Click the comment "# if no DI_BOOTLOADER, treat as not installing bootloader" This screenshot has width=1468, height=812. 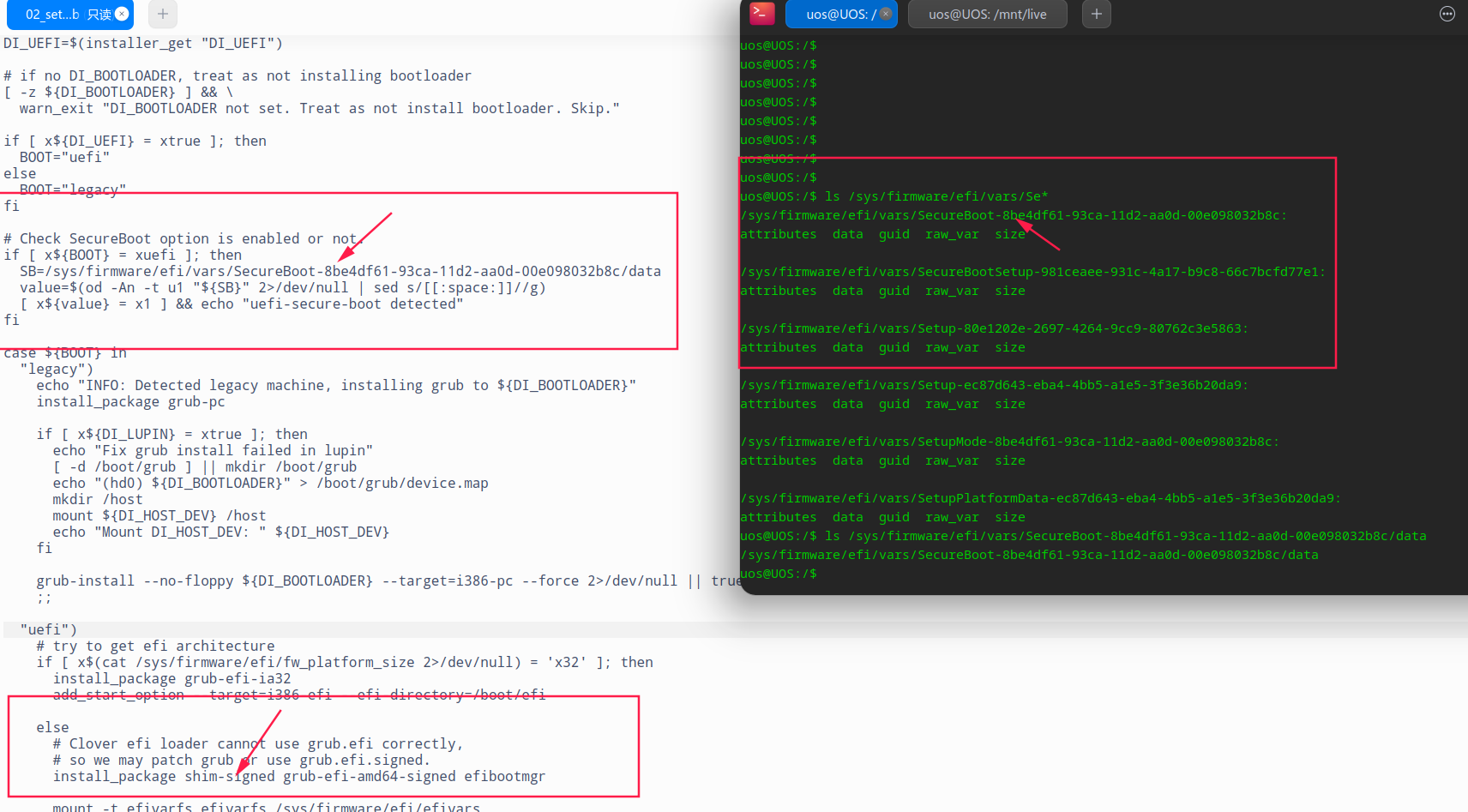click(x=238, y=75)
